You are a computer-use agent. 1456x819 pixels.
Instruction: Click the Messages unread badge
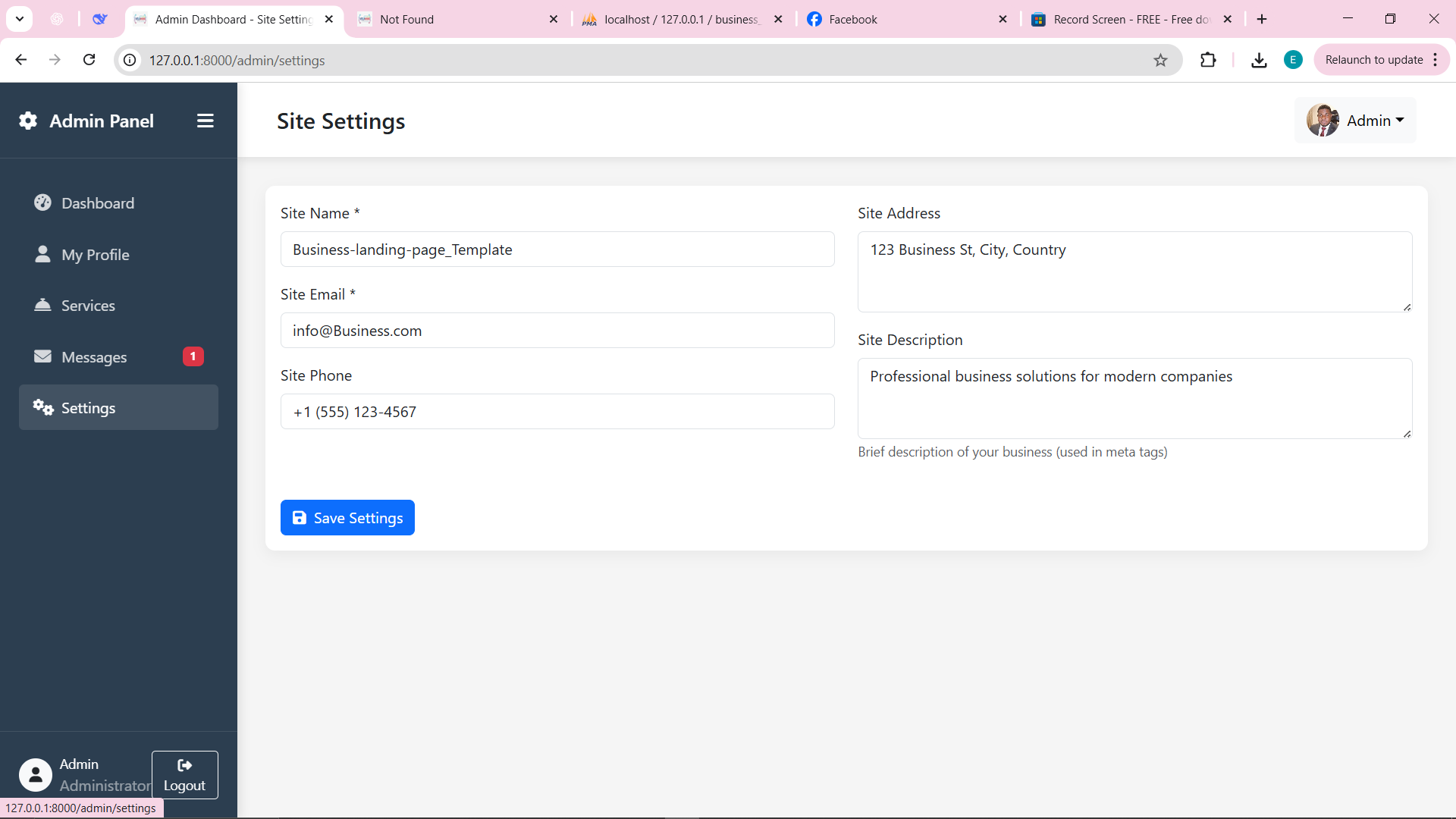click(193, 356)
